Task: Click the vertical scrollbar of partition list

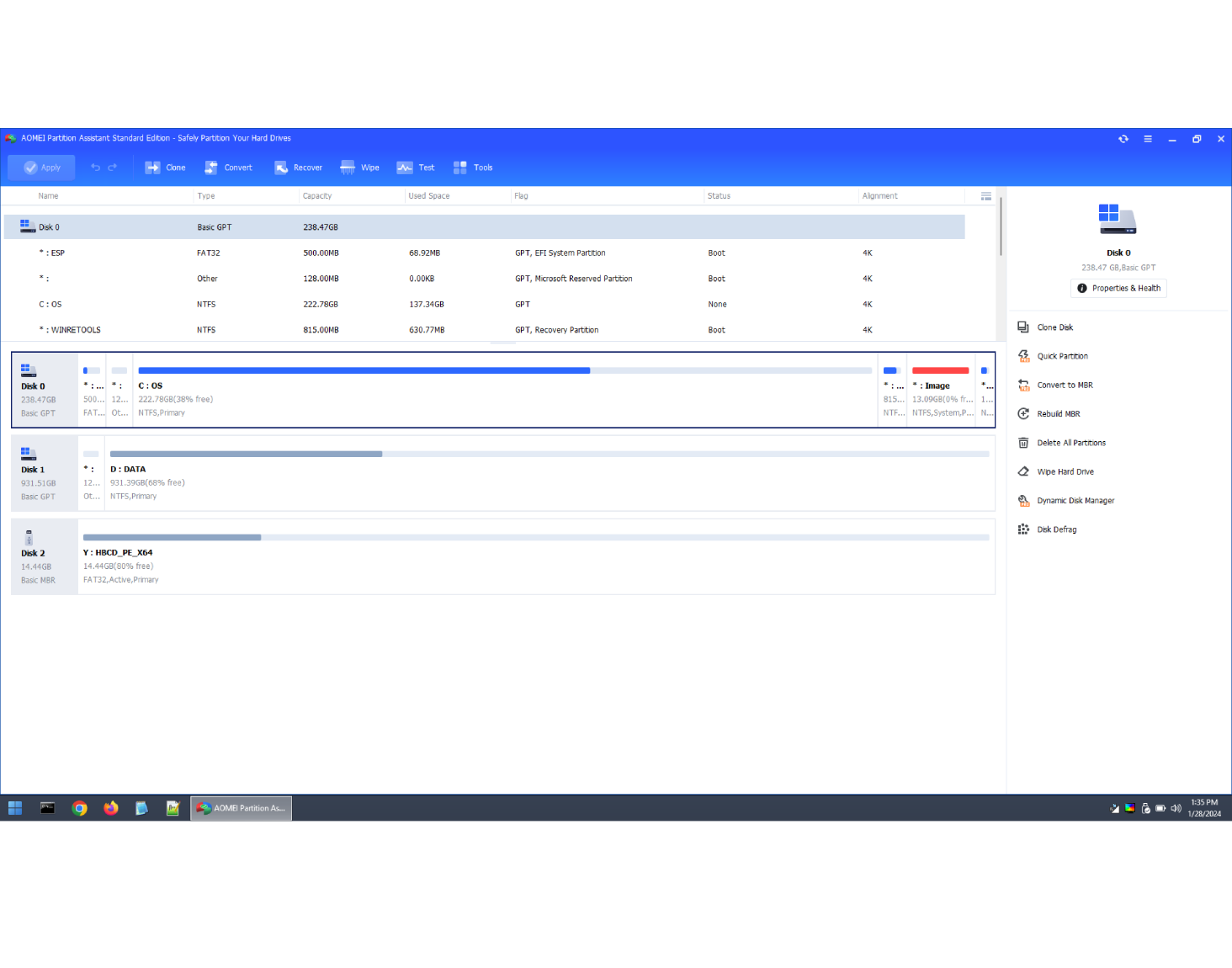Action: (1001, 227)
